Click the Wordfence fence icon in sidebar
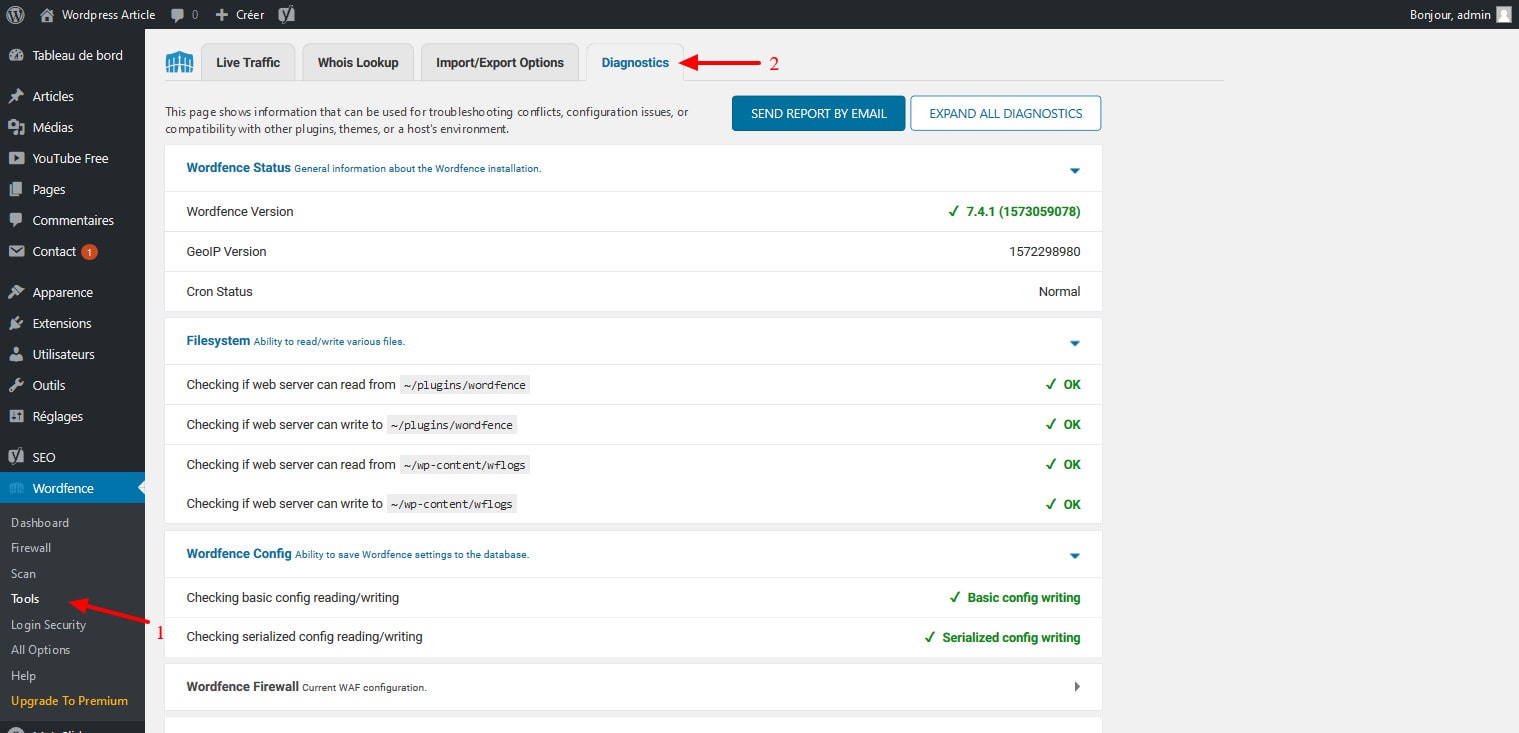 pos(16,489)
